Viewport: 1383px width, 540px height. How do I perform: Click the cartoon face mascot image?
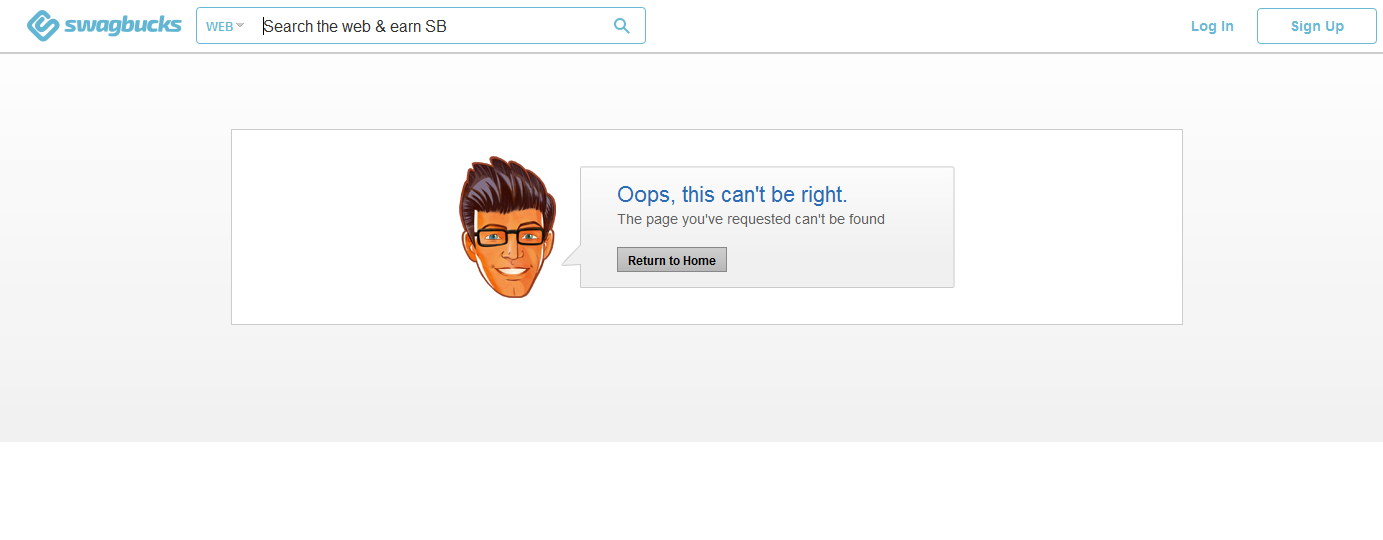point(508,226)
